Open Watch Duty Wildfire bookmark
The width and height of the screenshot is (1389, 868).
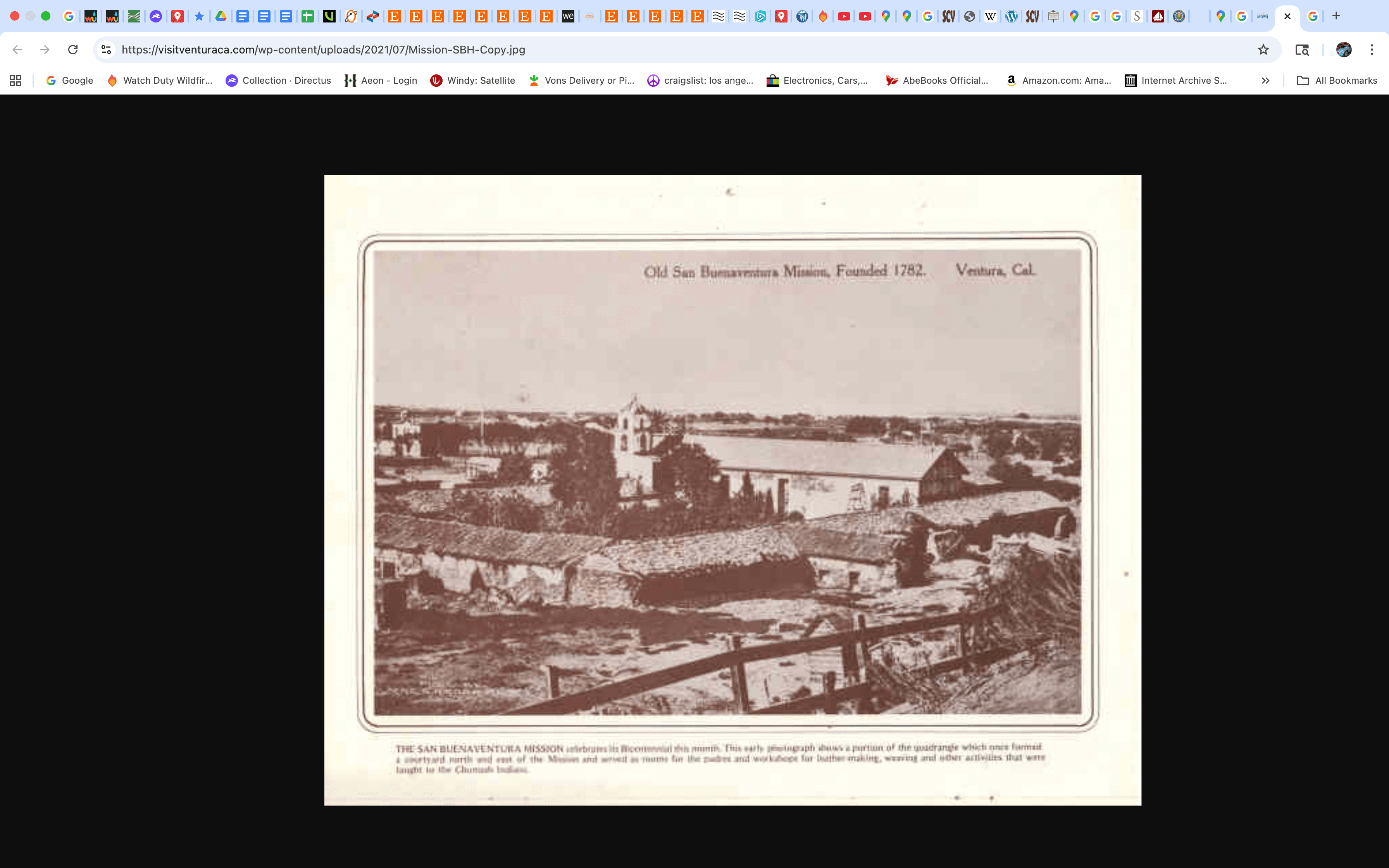(160, 80)
